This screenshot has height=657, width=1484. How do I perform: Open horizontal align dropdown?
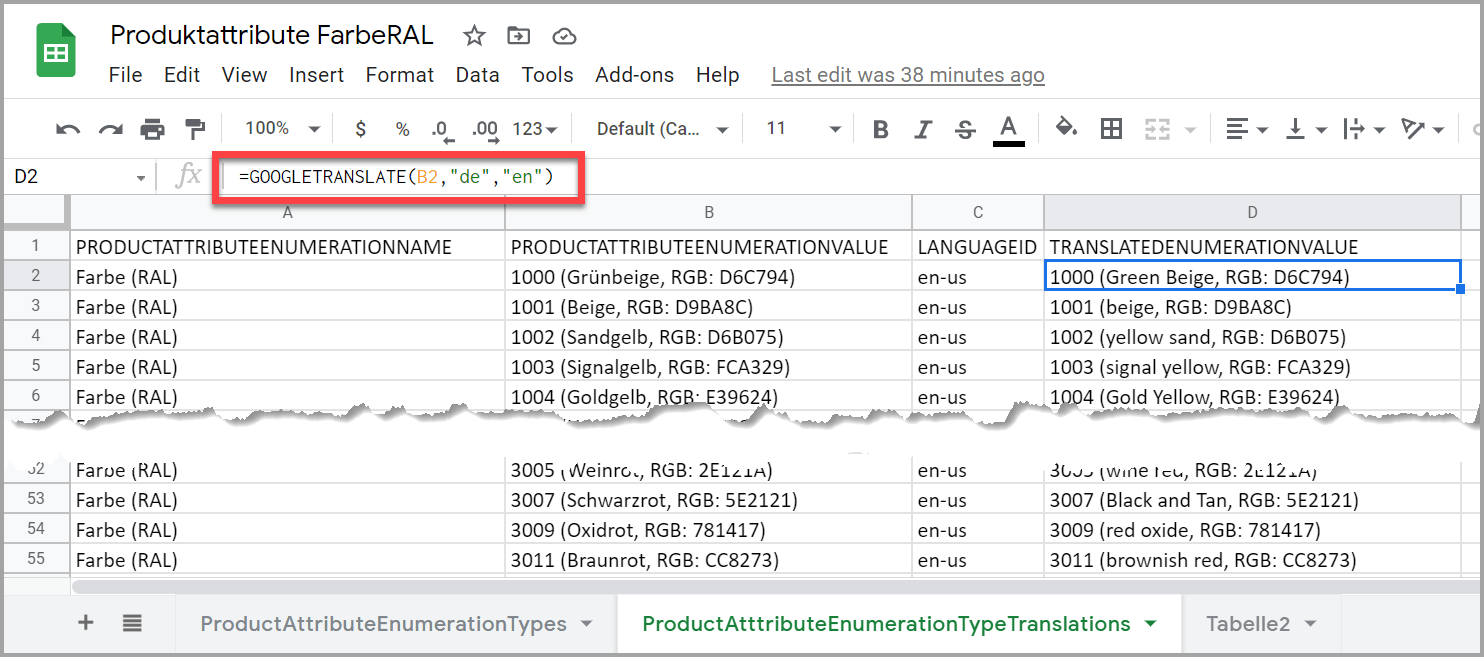pyautogui.click(x=1247, y=129)
